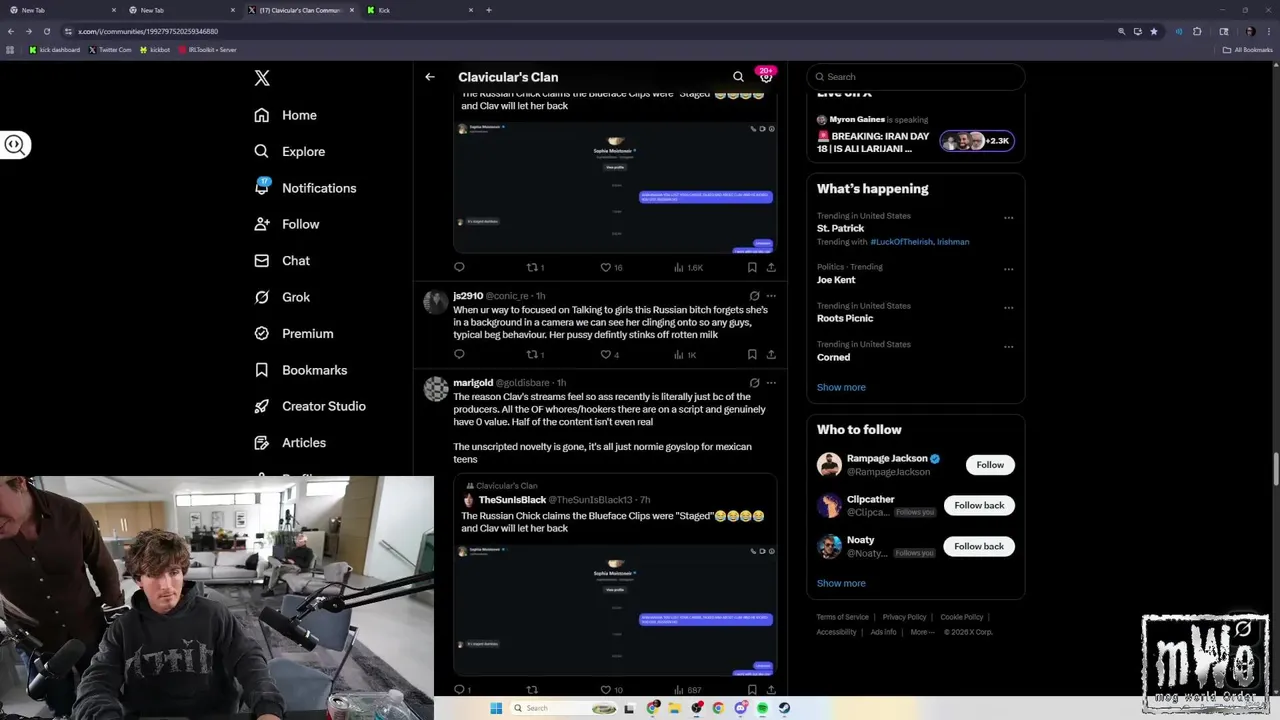Switch to the Kick browser tab
The height and width of the screenshot is (720, 1280).
[x=420, y=10]
